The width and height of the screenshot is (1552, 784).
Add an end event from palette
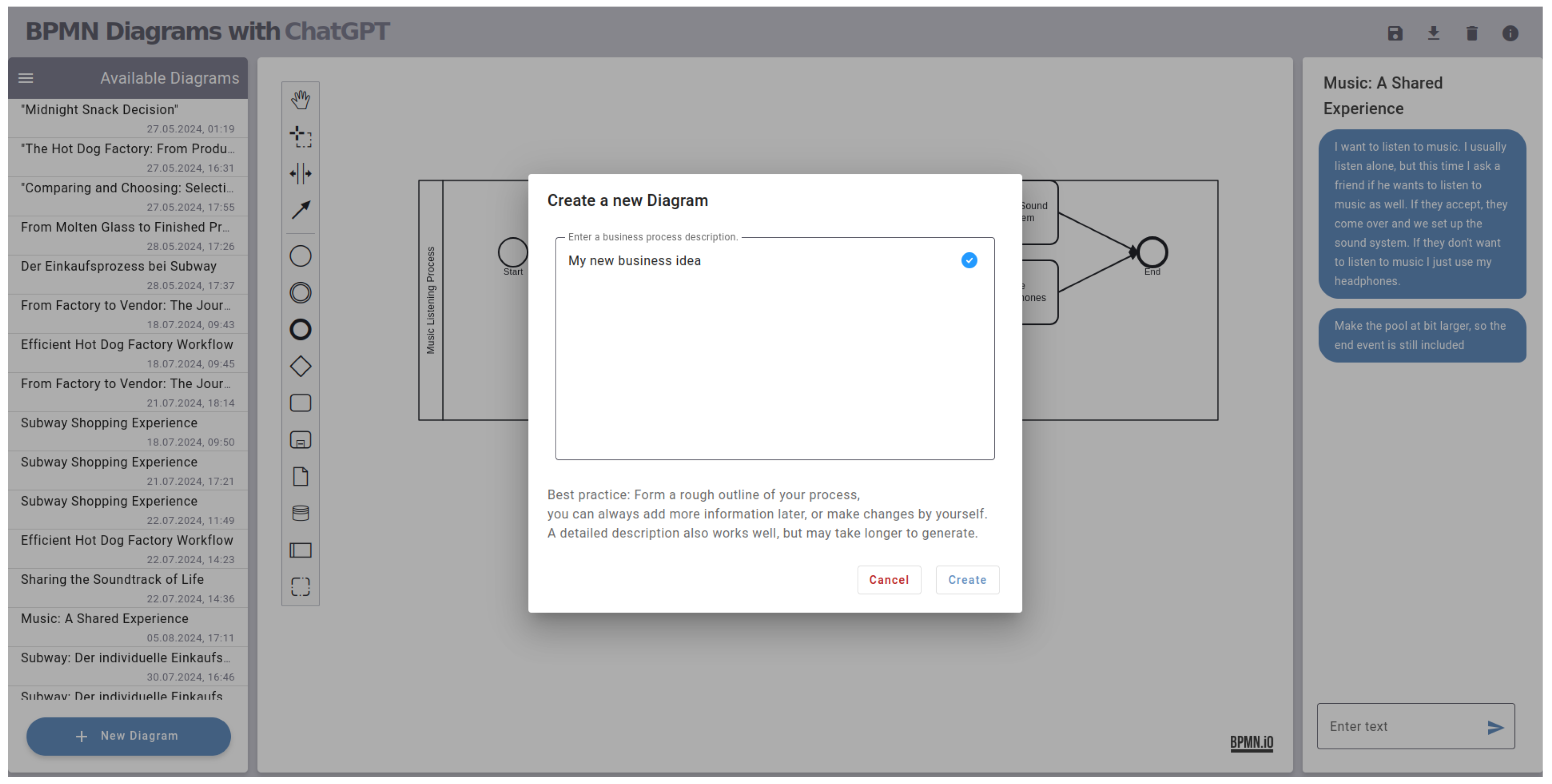(x=300, y=329)
